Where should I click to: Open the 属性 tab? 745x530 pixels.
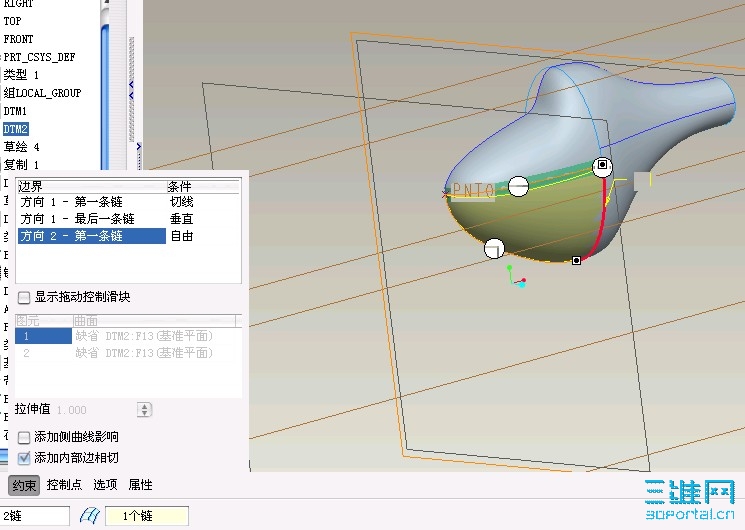(x=141, y=485)
